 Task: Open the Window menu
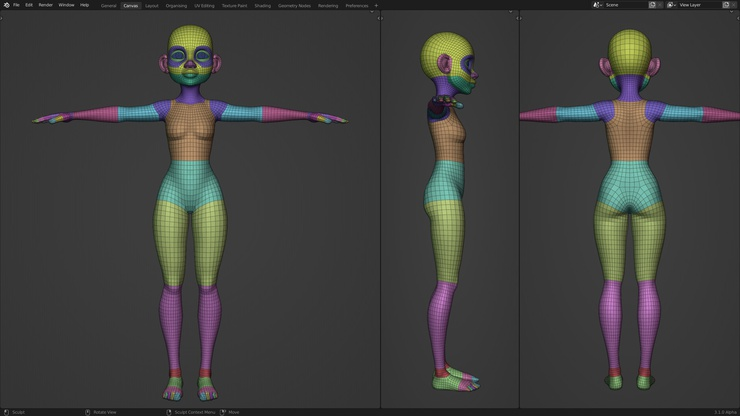[66, 5]
